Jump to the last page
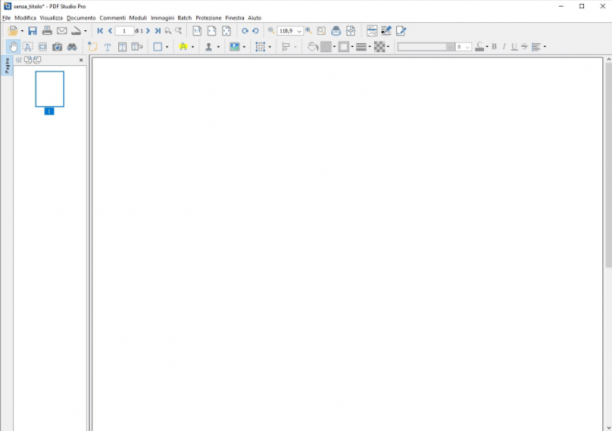The image size is (612, 431). point(158,31)
